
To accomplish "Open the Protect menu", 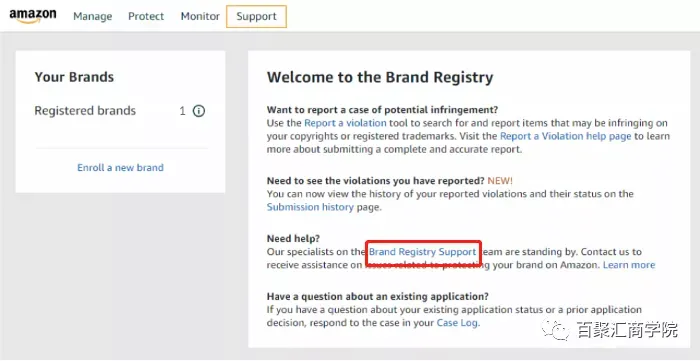I will 146,17.
